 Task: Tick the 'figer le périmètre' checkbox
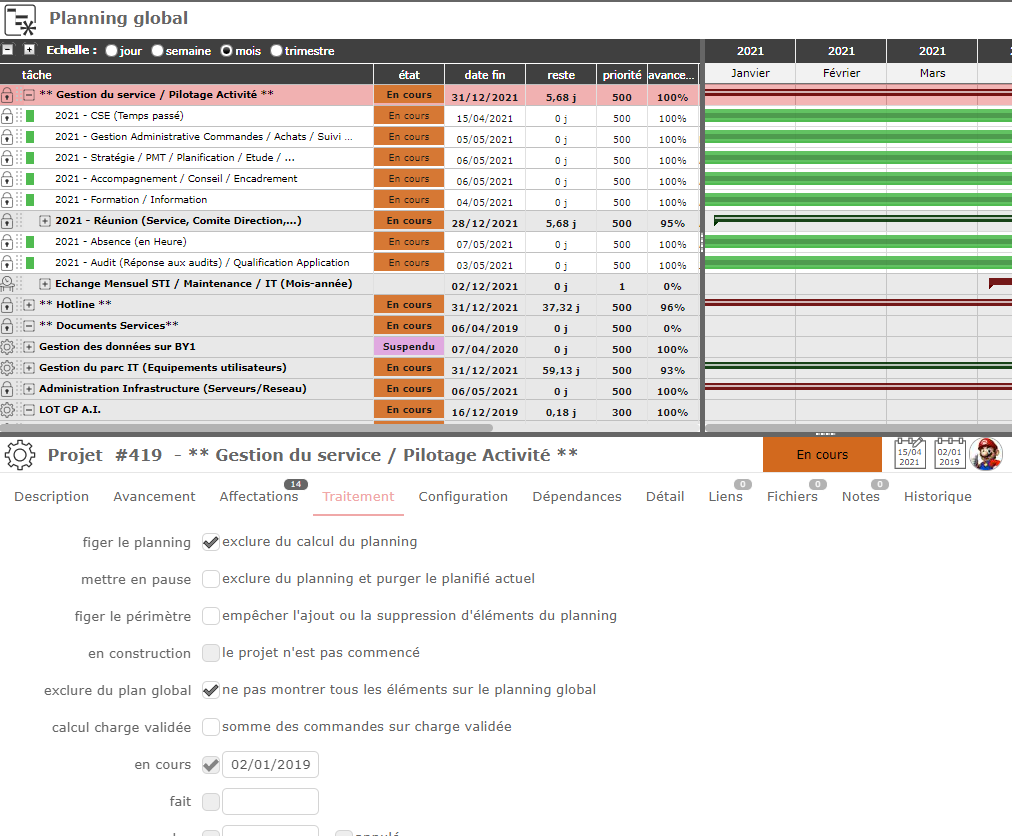click(x=211, y=616)
